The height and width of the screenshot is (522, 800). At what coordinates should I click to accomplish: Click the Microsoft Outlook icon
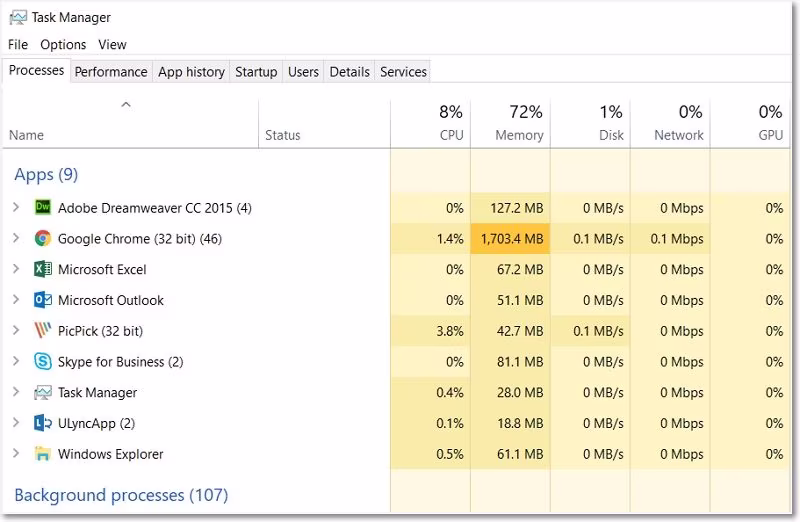coord(42,300)
